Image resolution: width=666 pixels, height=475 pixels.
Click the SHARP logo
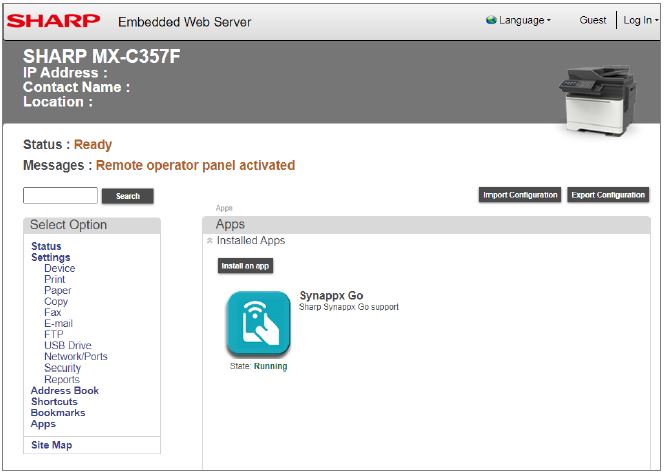54,20
